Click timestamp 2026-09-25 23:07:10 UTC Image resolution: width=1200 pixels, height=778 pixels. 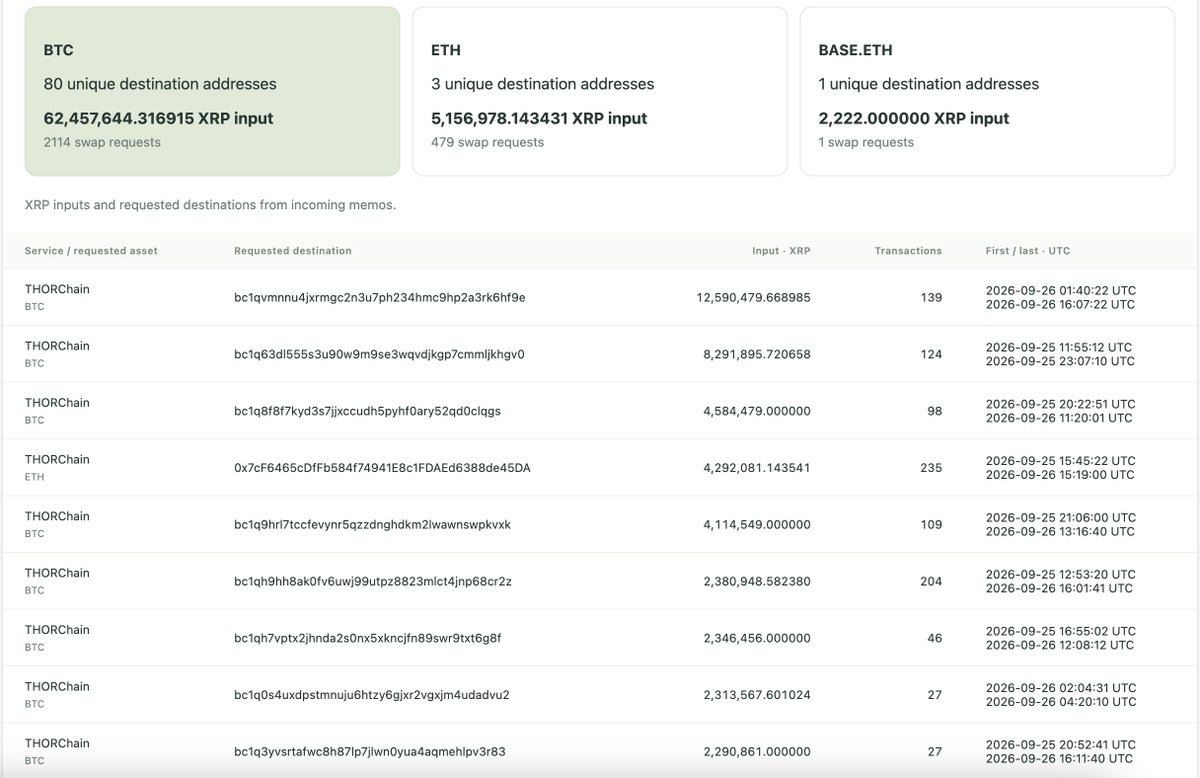point(1060,361)
